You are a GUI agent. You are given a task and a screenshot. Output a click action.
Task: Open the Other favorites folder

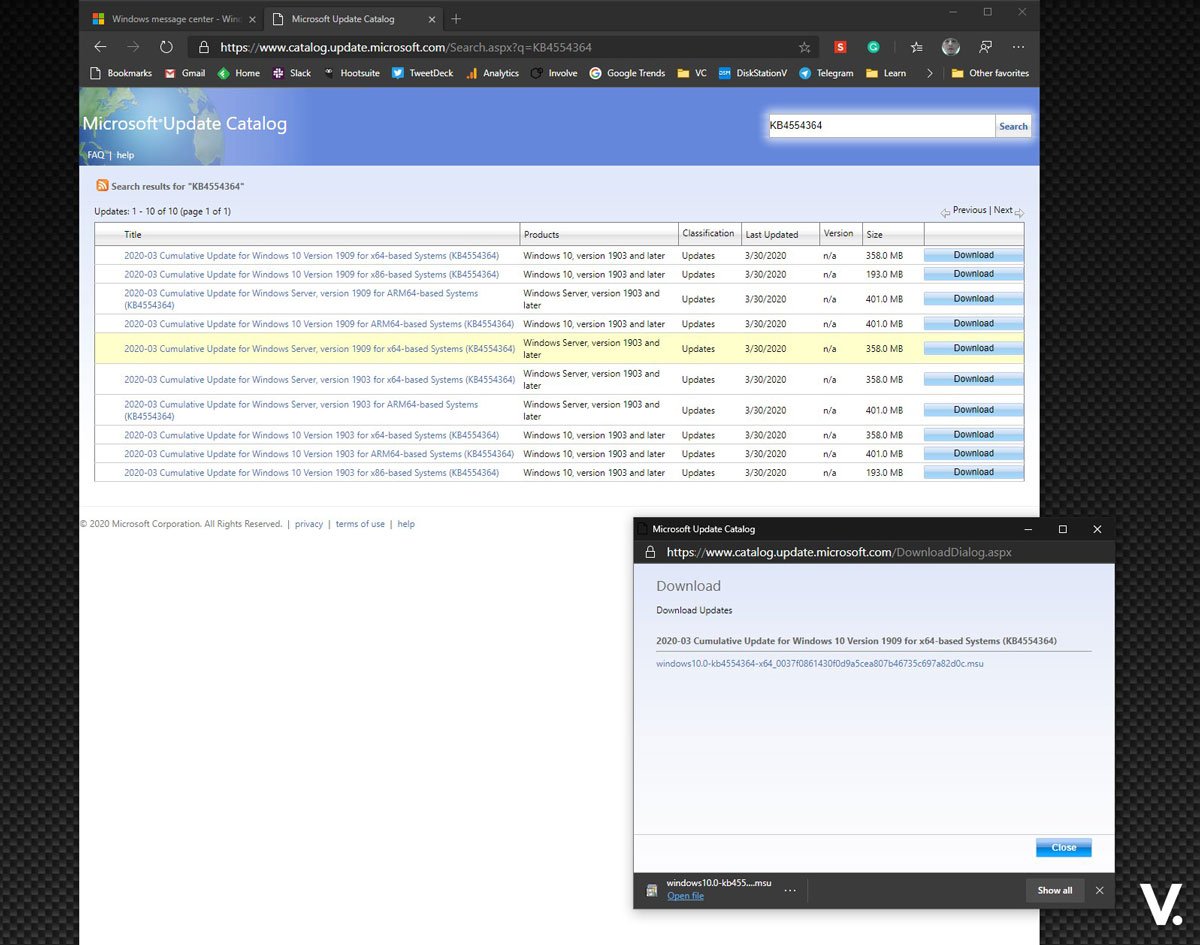[990, 73]
